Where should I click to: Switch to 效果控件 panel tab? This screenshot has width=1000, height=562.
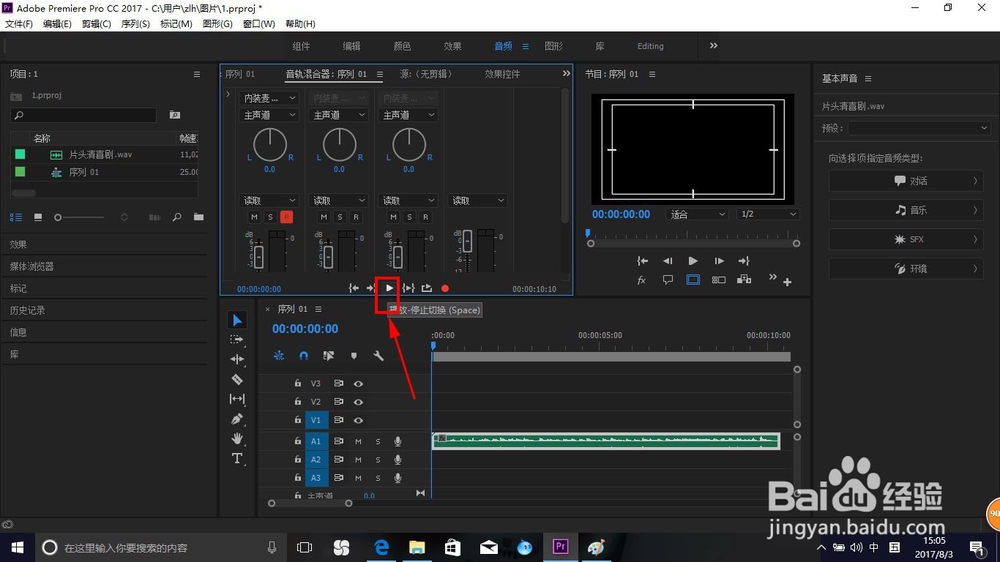502,74
